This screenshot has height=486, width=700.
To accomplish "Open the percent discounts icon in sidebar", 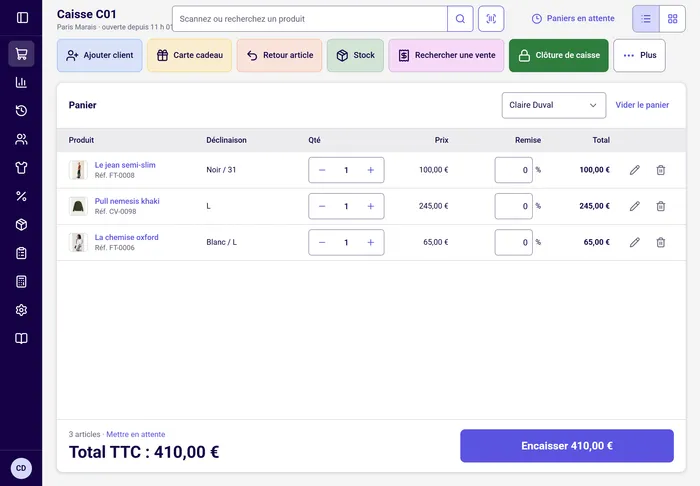I will click(x=21, y=196).
